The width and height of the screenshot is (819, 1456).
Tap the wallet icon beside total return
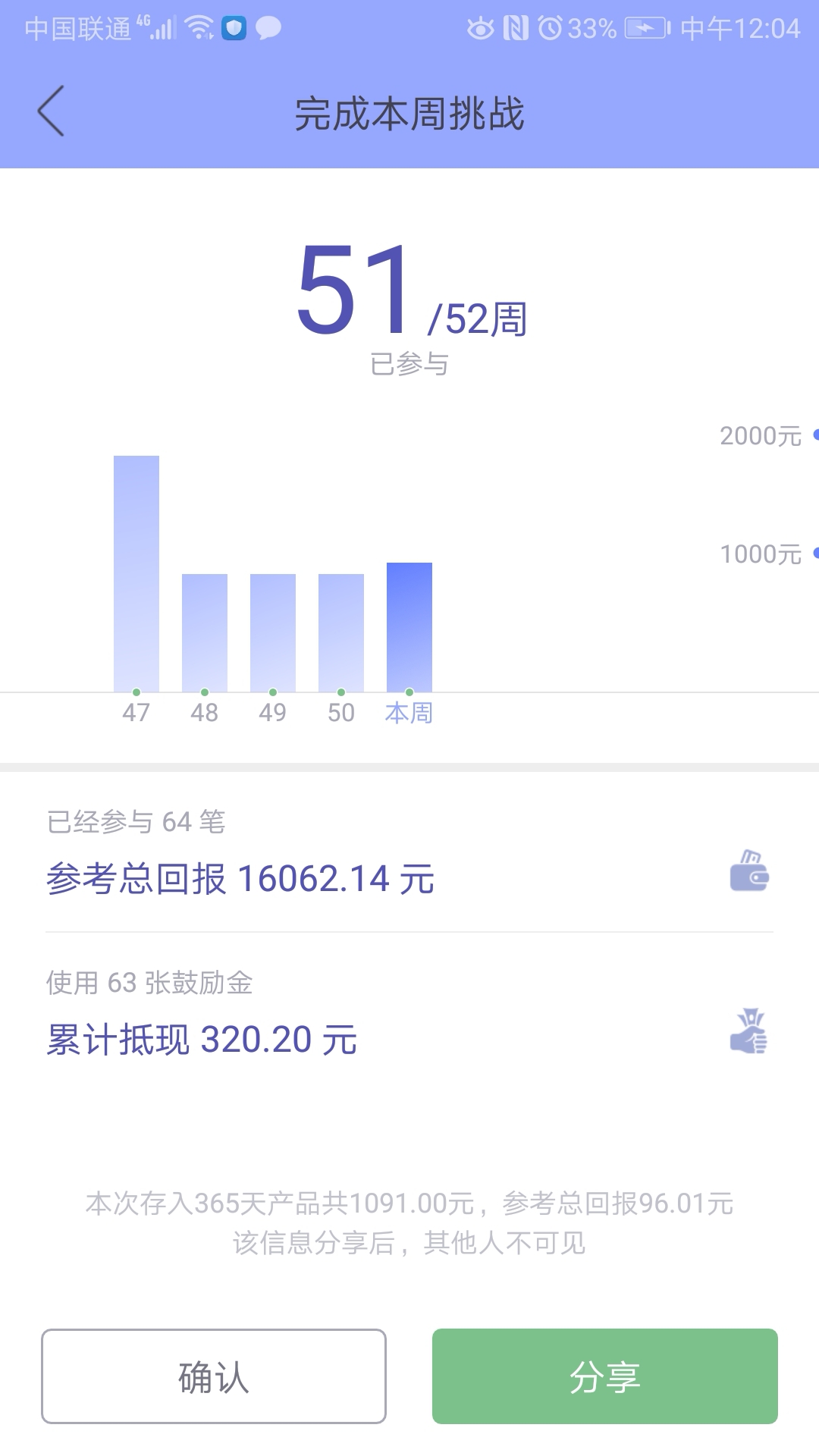point(749,870)
